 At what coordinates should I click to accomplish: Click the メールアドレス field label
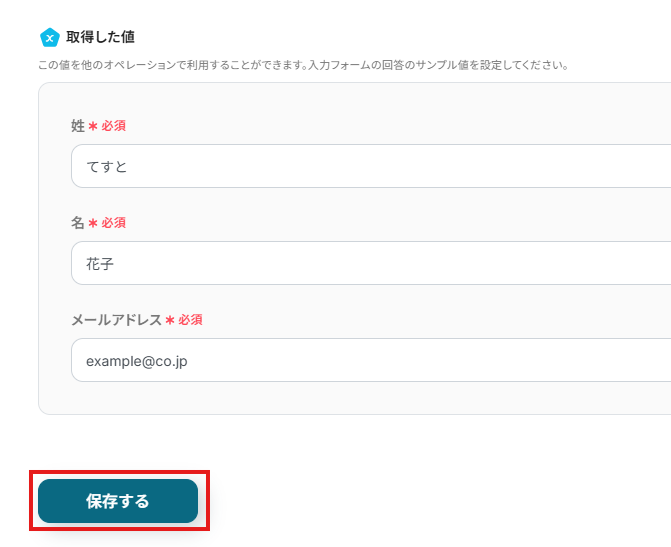click(116, 320)
